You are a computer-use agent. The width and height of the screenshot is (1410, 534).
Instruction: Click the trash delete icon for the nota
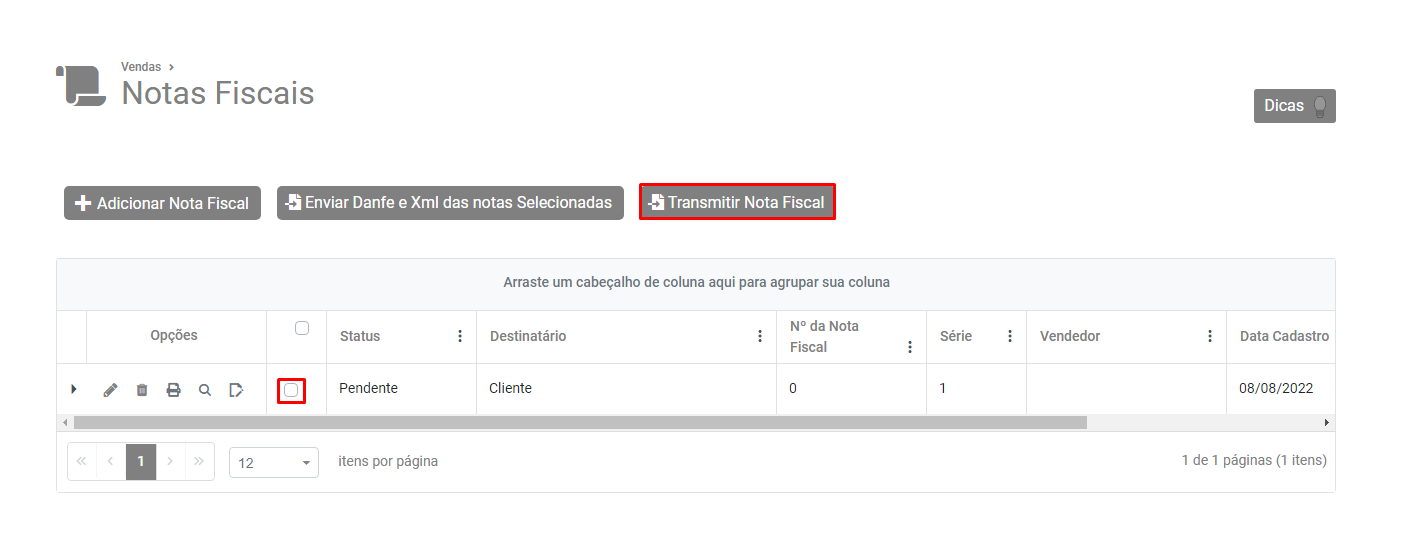pos(142,390)
